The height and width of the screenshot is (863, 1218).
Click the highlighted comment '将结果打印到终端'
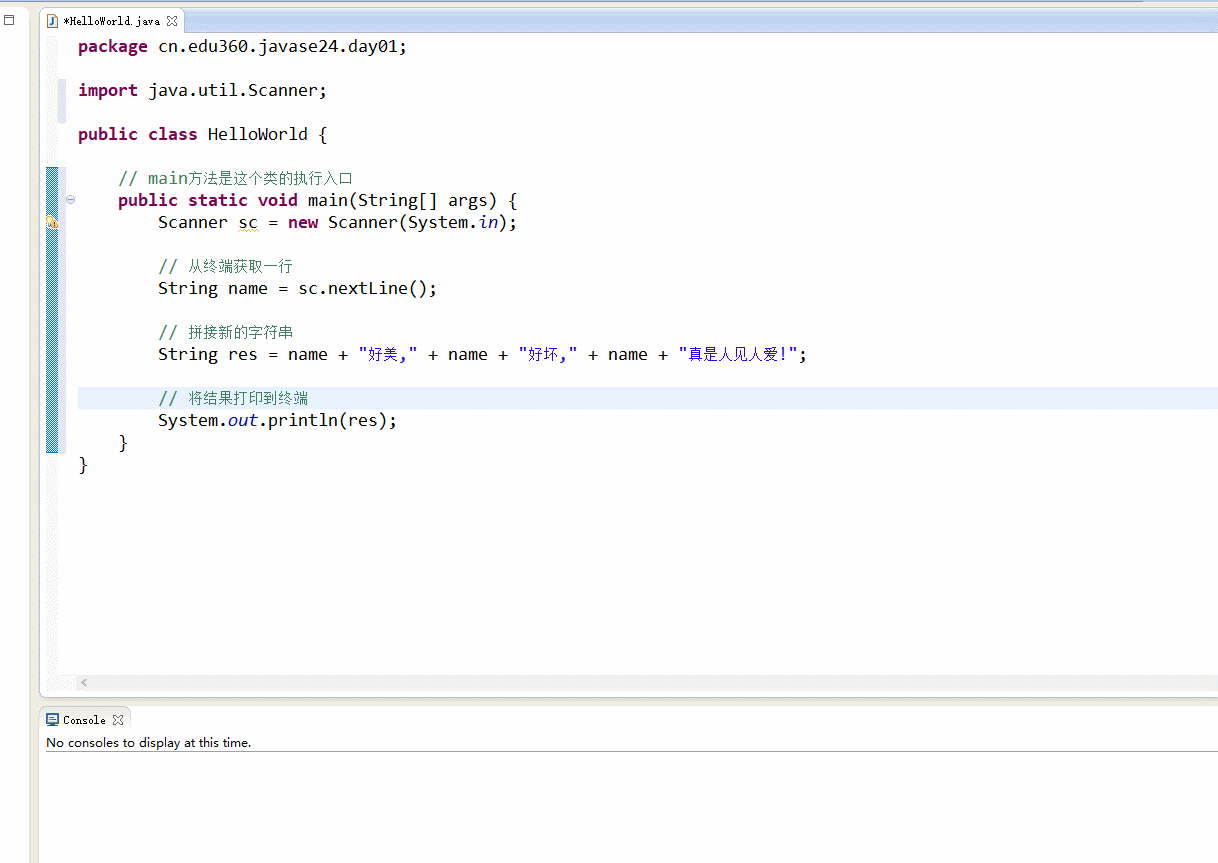point(233,398)
